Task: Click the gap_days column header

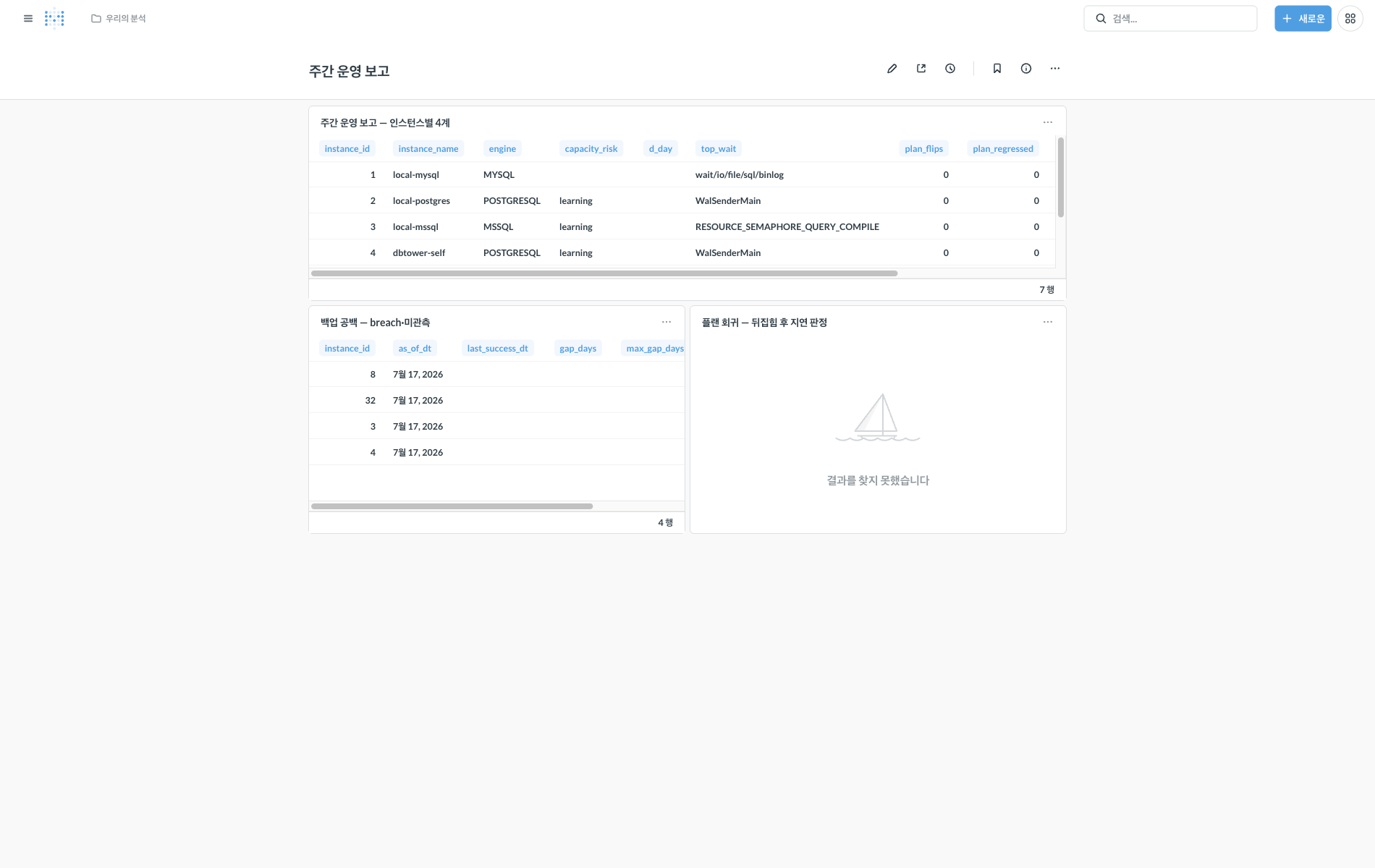Action: (577, 349)
